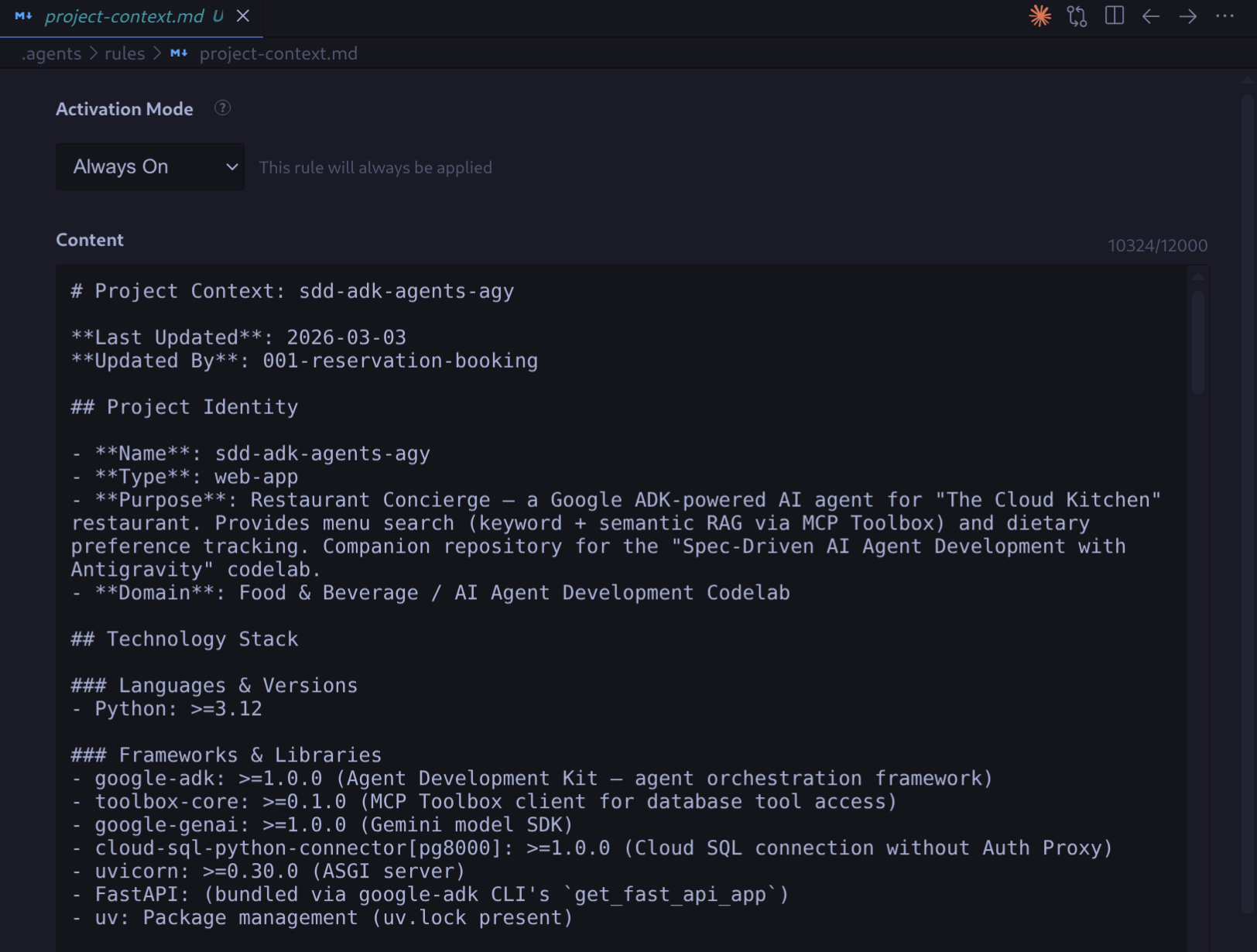This screenshot has height=952, width=1257.
Task: Click the editor pane scroll-up arrow
Action: [x=1247, y=80]
